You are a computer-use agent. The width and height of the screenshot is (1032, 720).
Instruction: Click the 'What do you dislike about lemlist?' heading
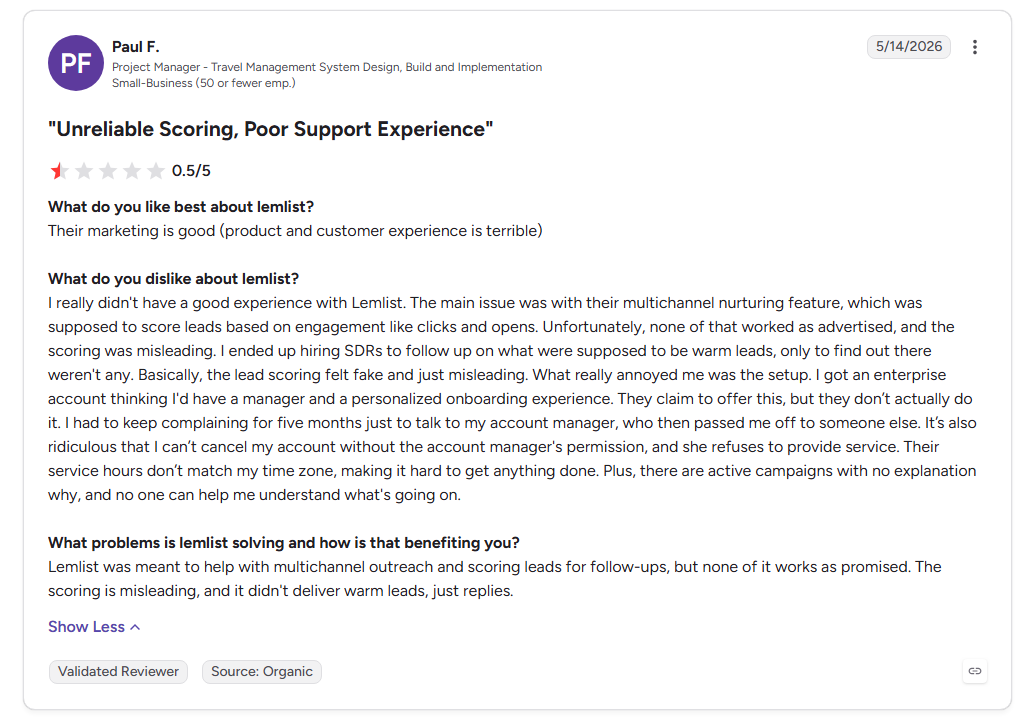click(173, 278)
